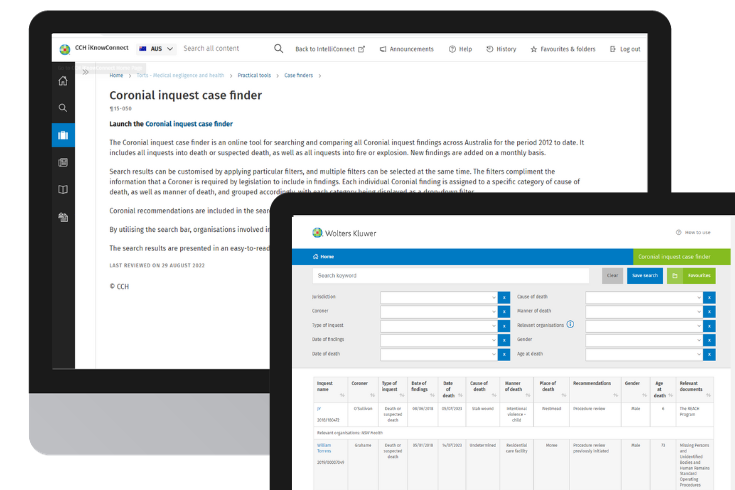Screen dimensions: 735x490
Task: Click the search magnifier icon in top bar
Action: 278,48
